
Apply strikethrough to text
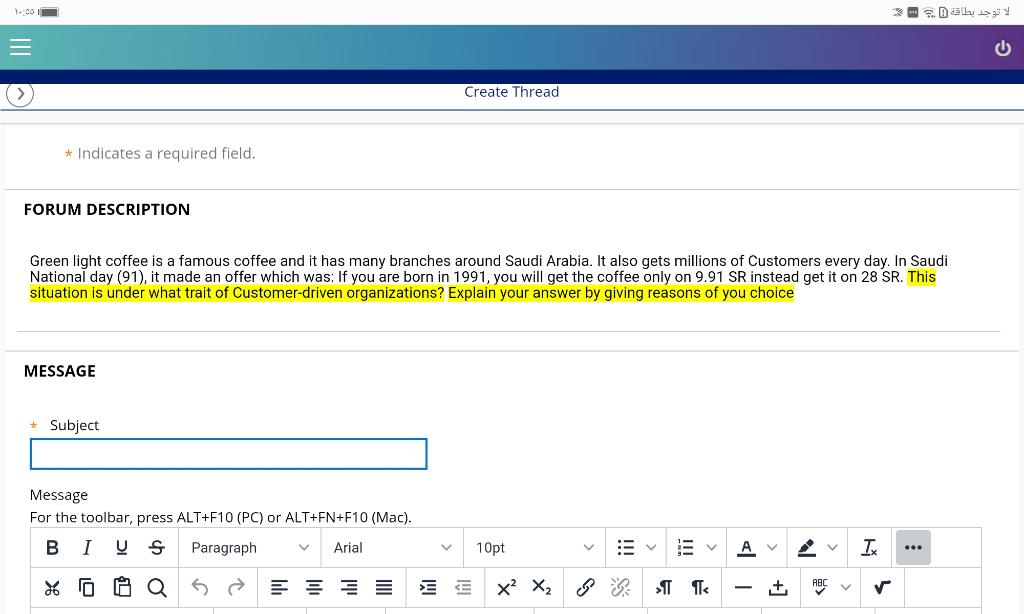tap(156, 547)
